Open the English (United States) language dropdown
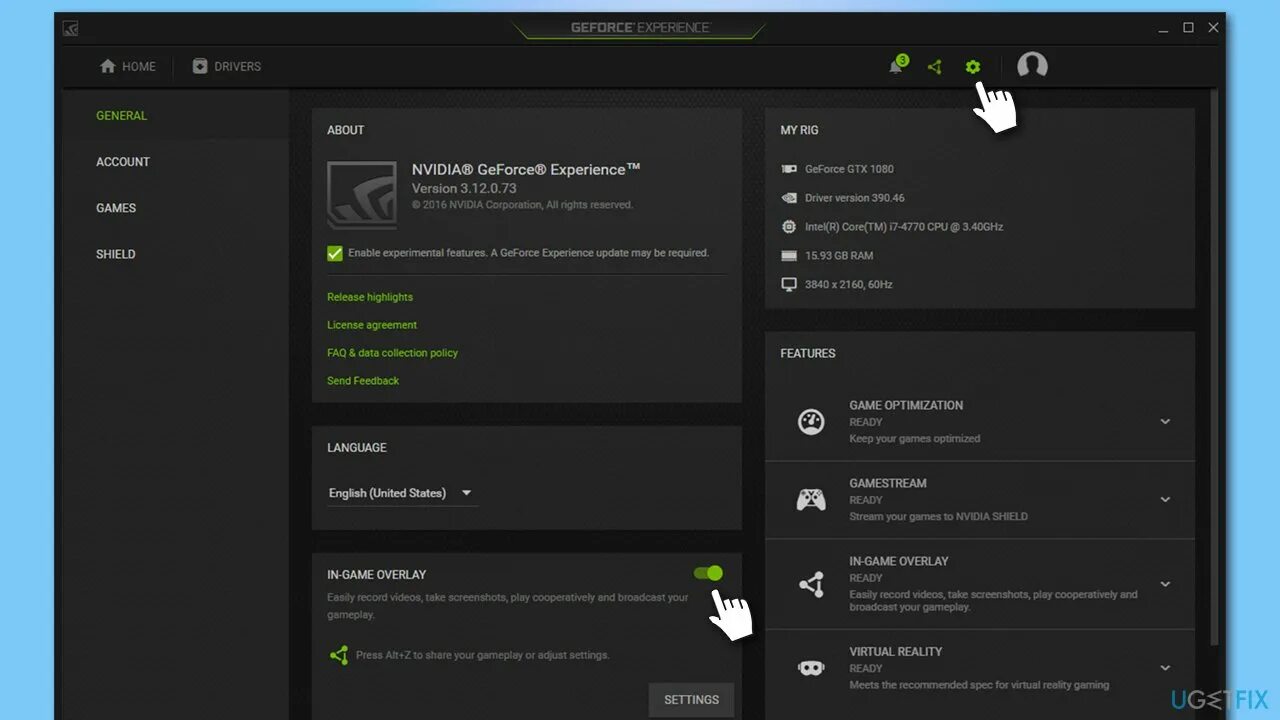 pos(402,493)
